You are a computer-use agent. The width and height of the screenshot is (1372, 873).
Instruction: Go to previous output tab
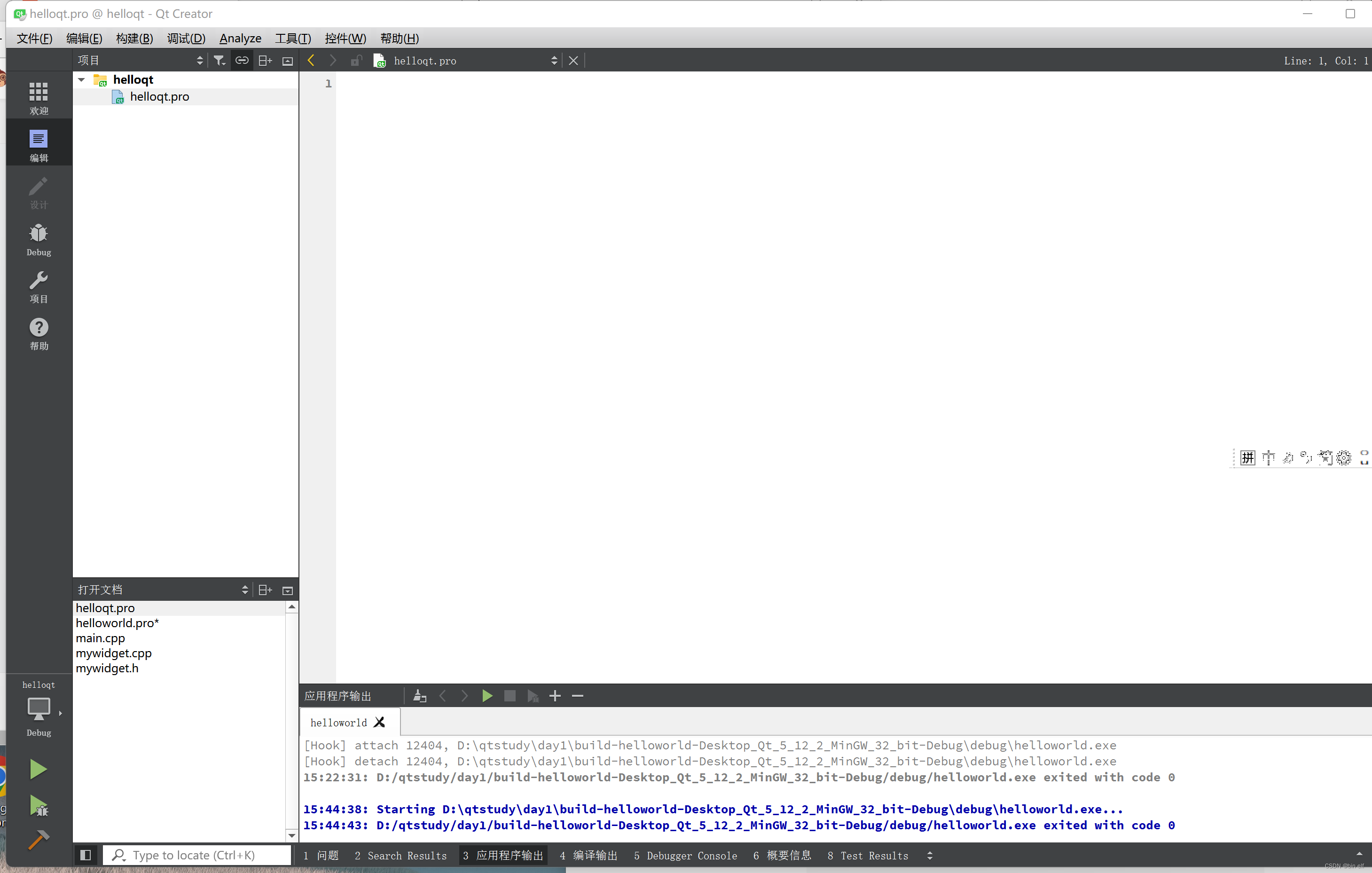click(x=443, y=696)
